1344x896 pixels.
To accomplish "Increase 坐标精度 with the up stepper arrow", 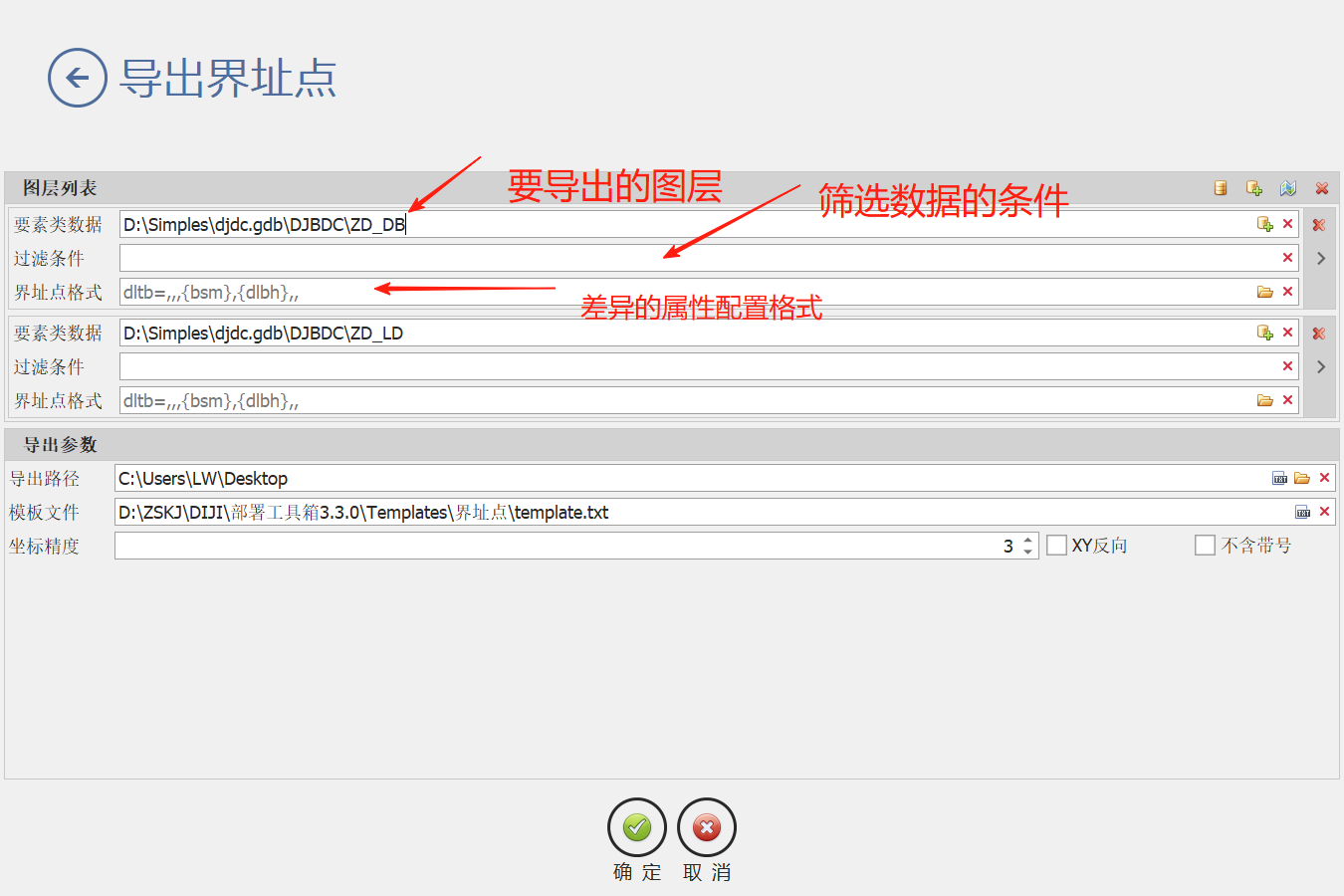I will click(1028, 541).
